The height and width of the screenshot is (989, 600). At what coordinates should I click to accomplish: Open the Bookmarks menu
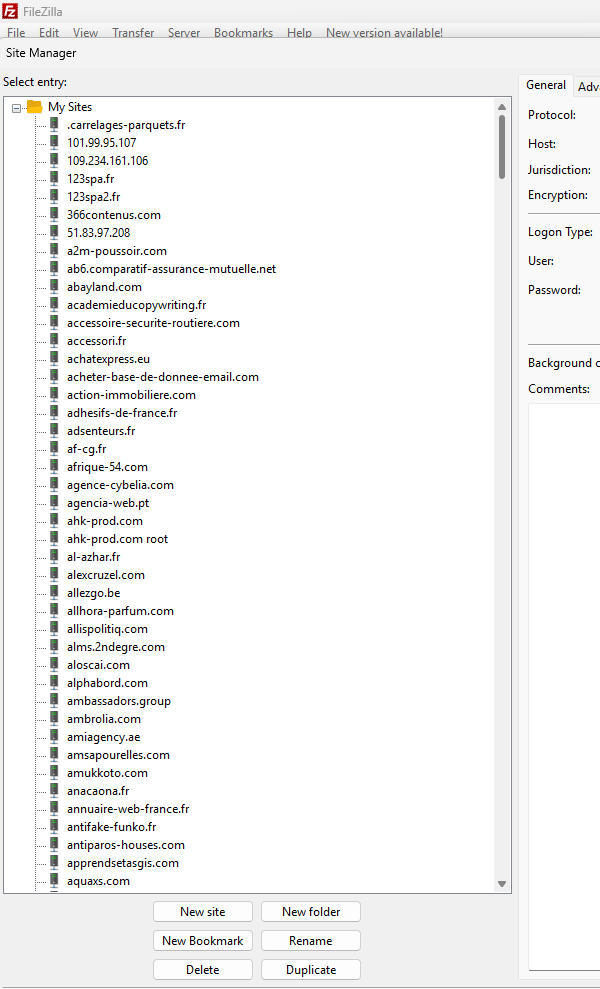coord(244,33)
